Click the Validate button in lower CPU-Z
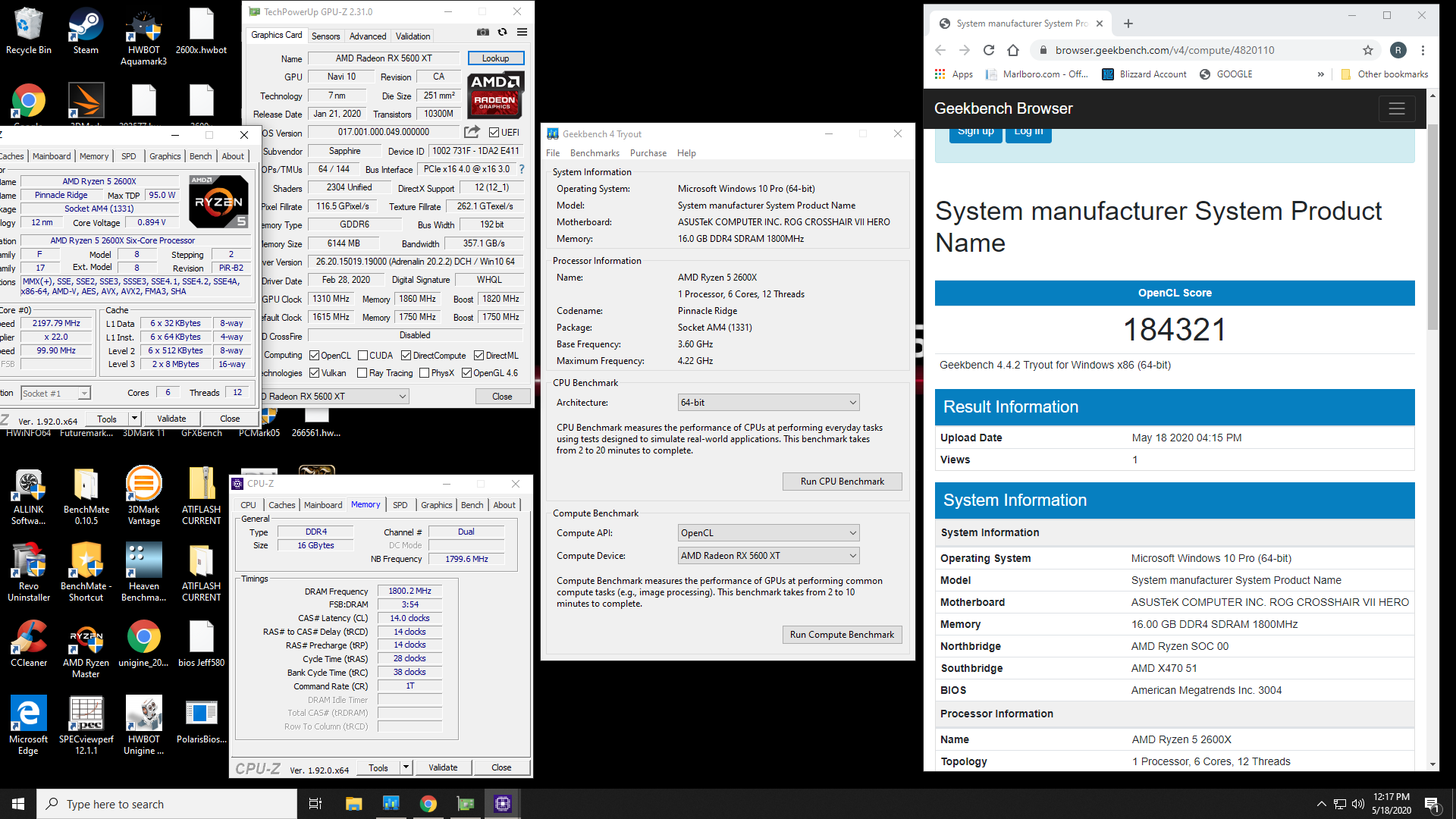 click(x=443, y=767)
